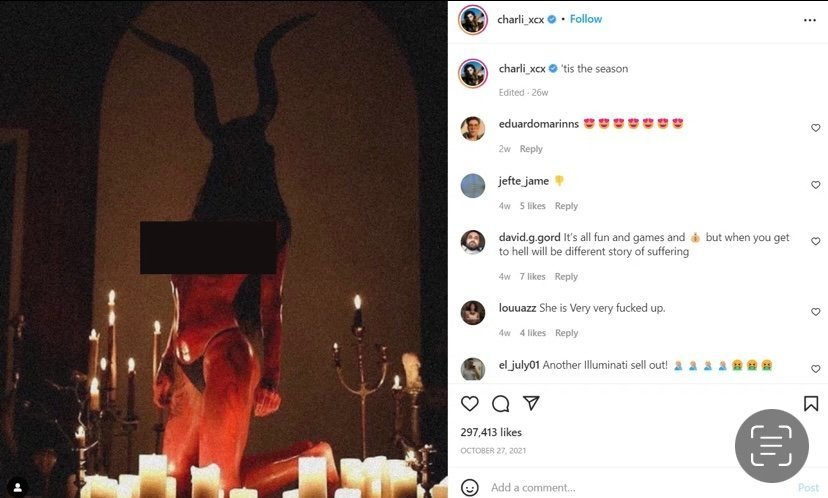Like eduardomarinns's comment
Screen dimensions: 828x498
pyautogui.click(x=815, y=128)
